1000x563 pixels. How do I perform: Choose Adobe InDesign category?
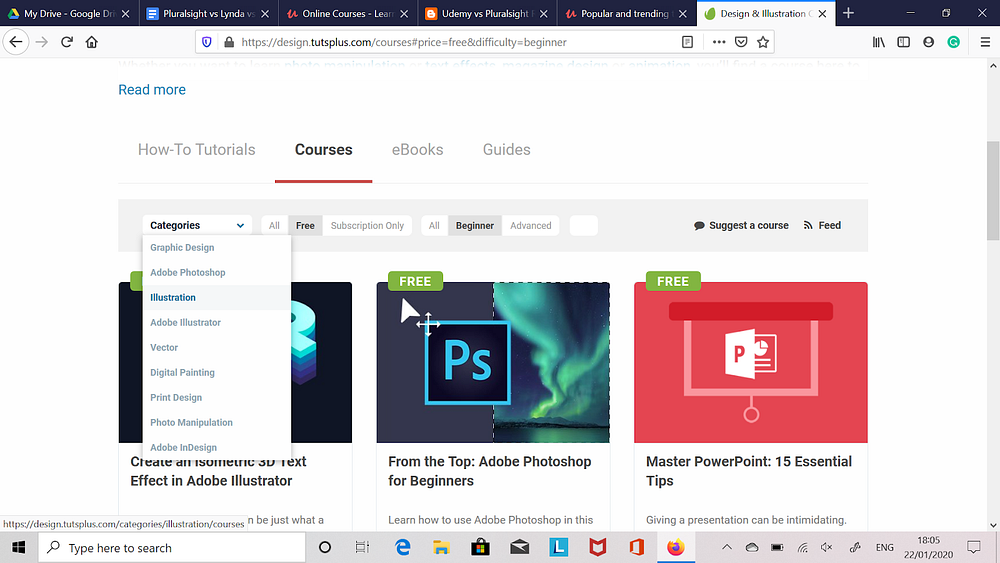pyautogui.click(x=217, y=448)
